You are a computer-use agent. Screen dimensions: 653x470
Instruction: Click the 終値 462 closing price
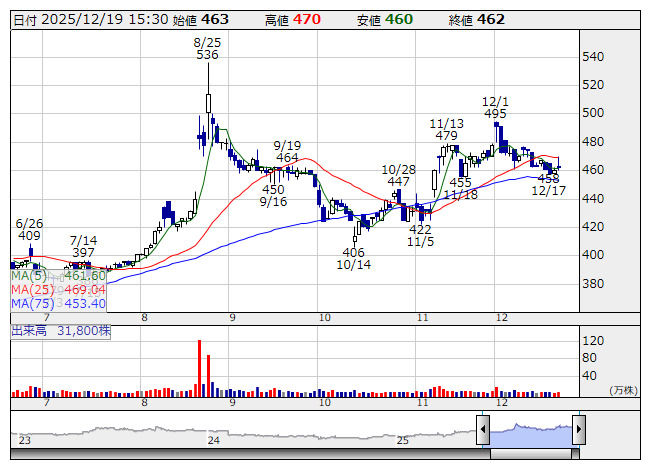pyautogui.click(x=477, y=20)
